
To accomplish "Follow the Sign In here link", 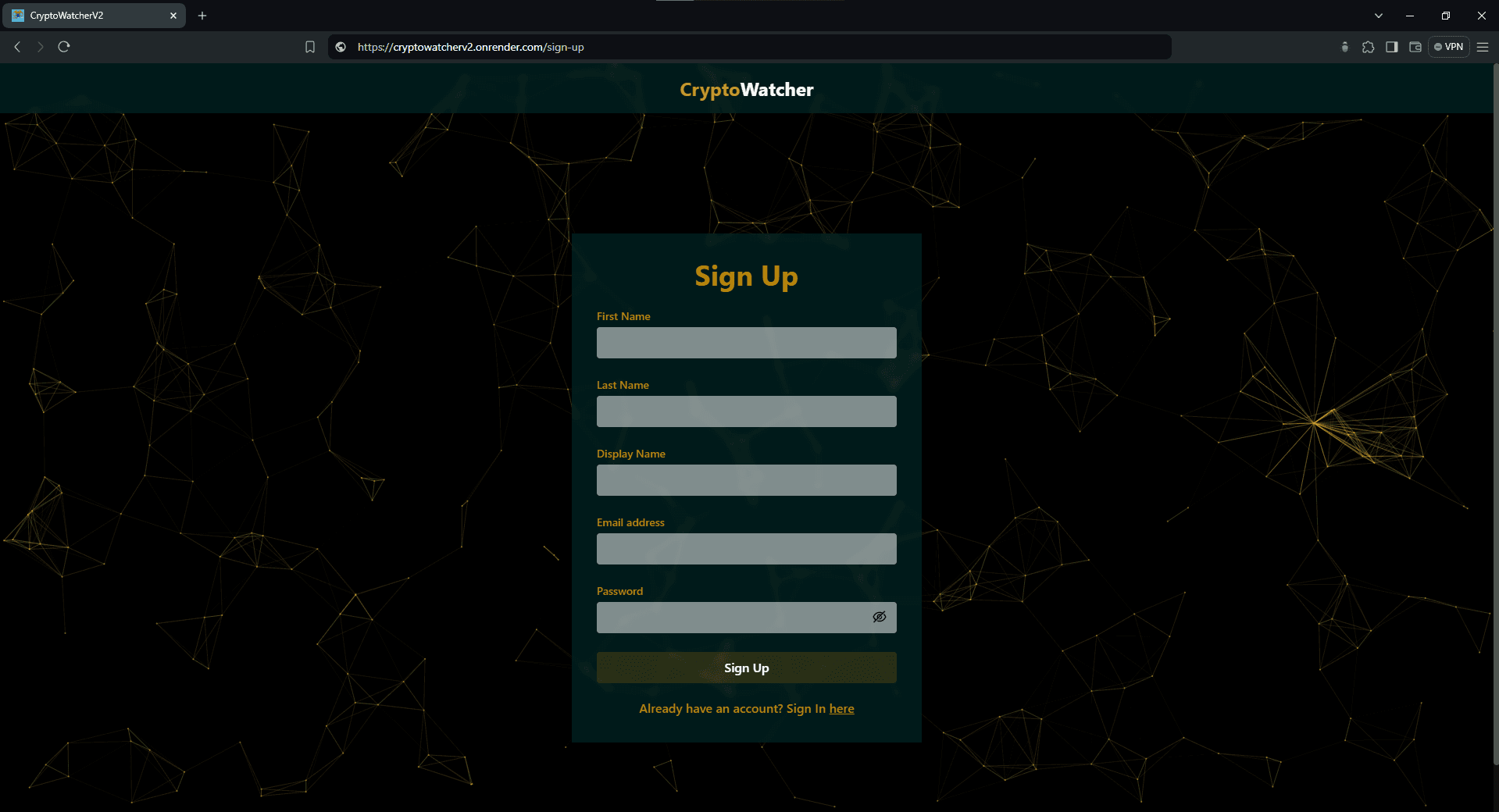I will (x=841, y=709).
